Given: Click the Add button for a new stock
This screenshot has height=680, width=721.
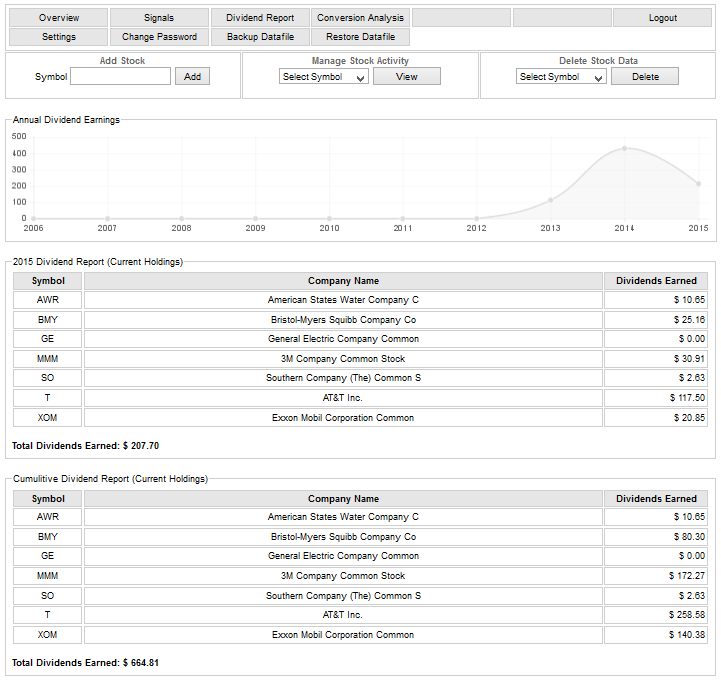Looking at the screenshot, I should point(192,76).
